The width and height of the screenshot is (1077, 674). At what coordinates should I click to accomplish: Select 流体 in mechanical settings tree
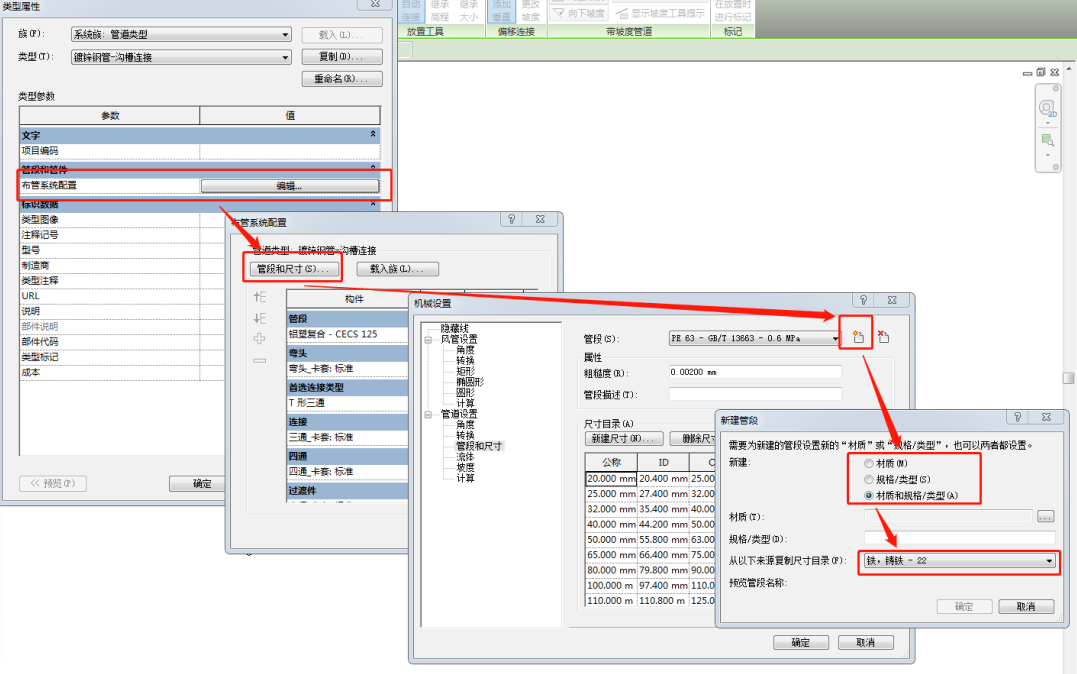tap(465, 456)
